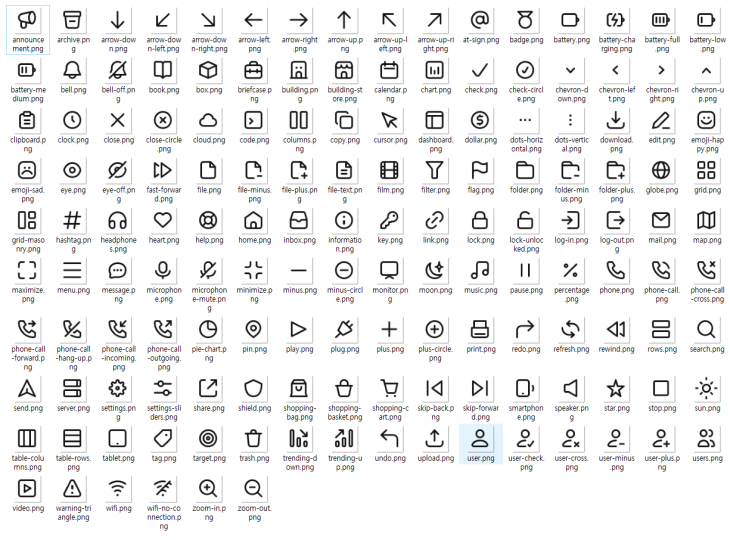This screenshot has width=730, height=540.
Task: Click the bell-off.png icon
Action: coord(117,70)
